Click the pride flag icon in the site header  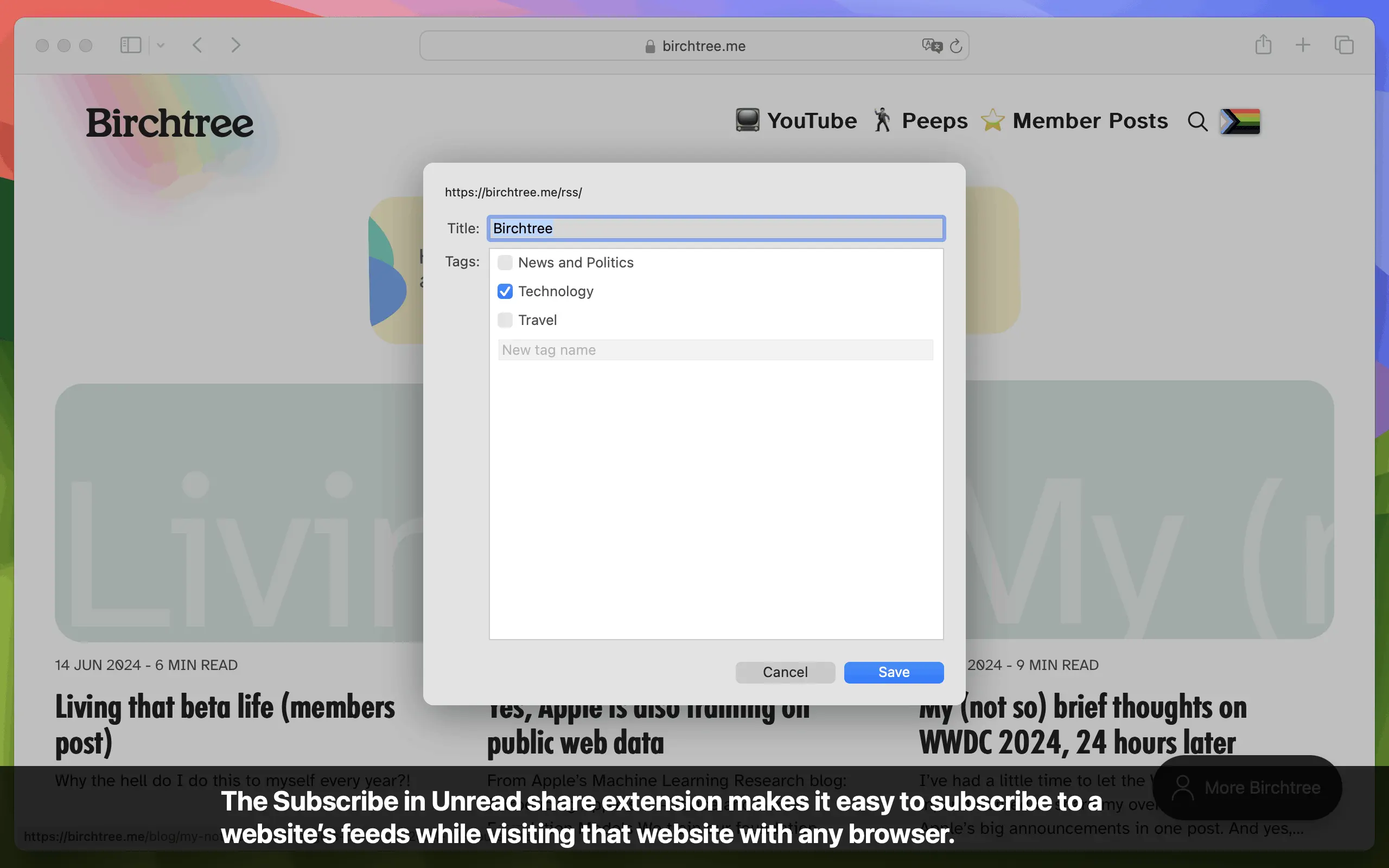tap(1240, 121)
